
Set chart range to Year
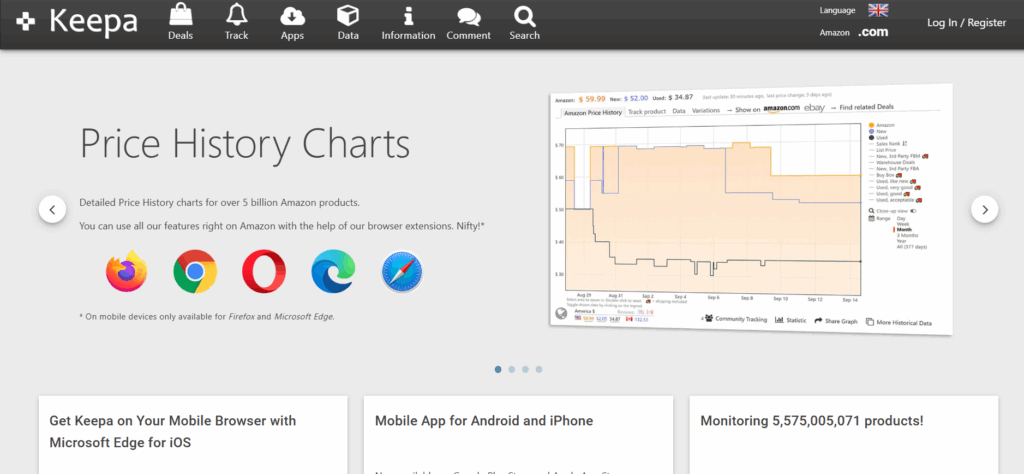click(902, 241)
